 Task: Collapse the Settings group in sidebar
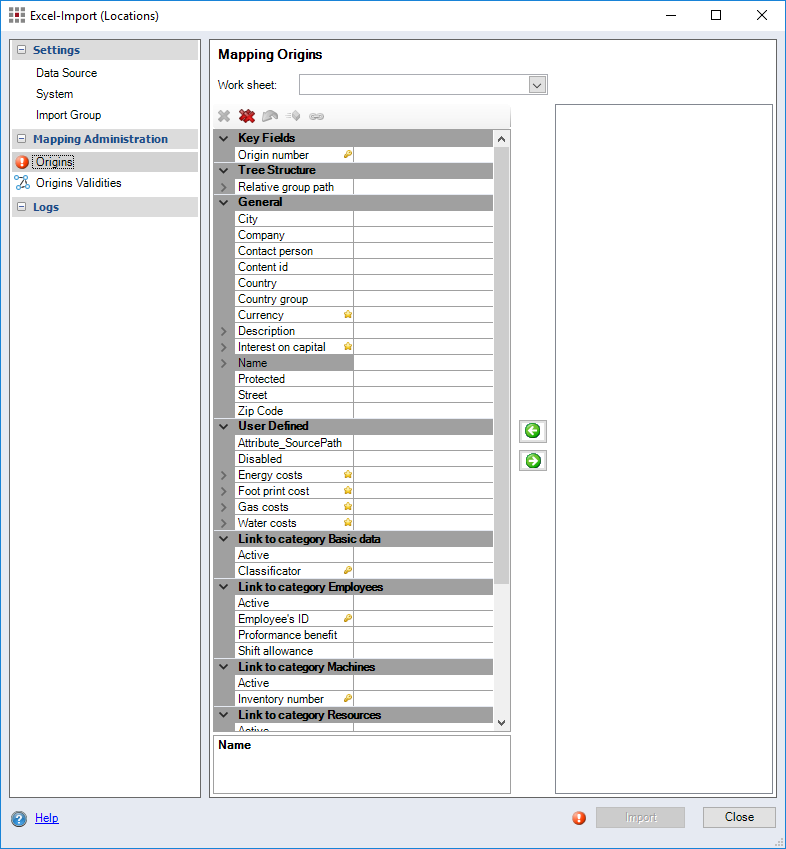(x=22, y=50)
